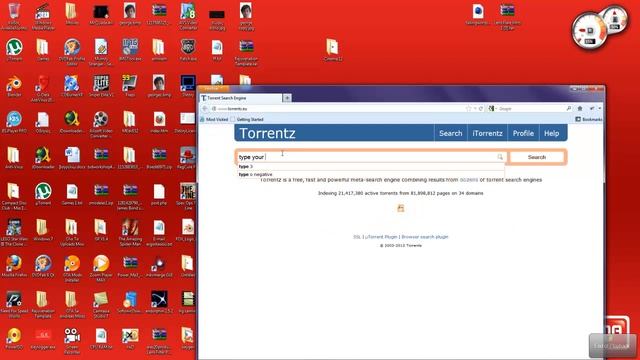The width and height of the screenshot is (640, 360).
Task: Select the CDBurnerXP desktop icon
Action: click(72, 87)
